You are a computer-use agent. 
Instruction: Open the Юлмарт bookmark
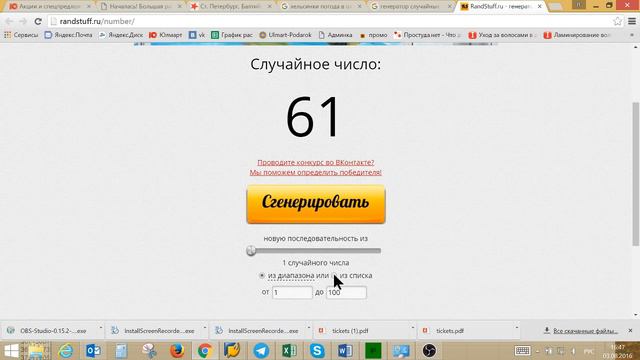[x=165, y=35]
